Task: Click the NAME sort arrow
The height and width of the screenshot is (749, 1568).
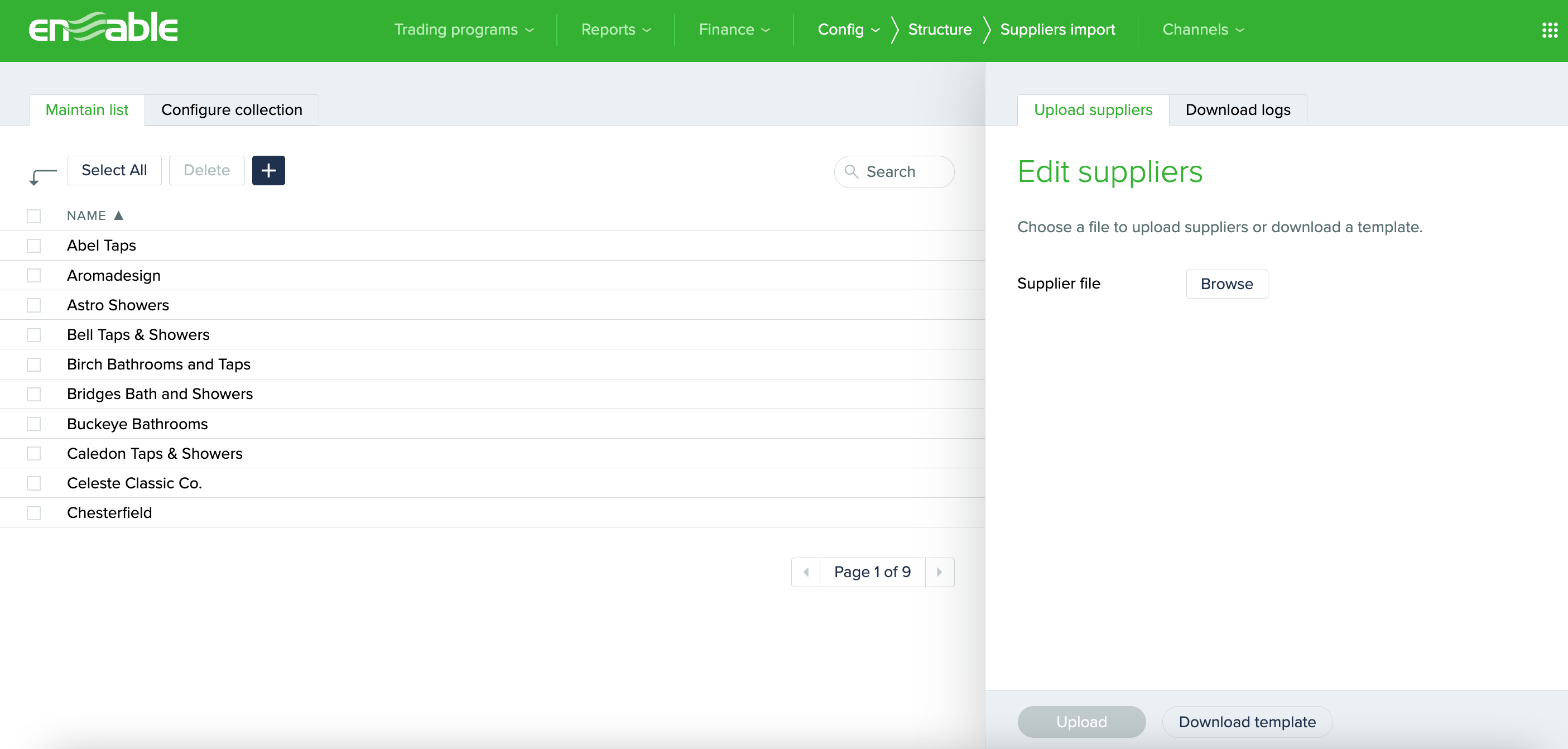Action: point(119,215)
